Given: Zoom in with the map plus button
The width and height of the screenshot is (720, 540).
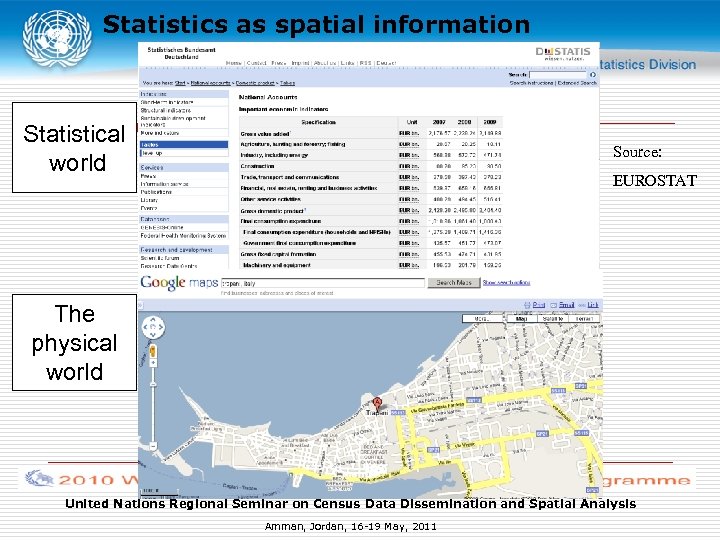Looking at the screenshot, I should point(153,363).
